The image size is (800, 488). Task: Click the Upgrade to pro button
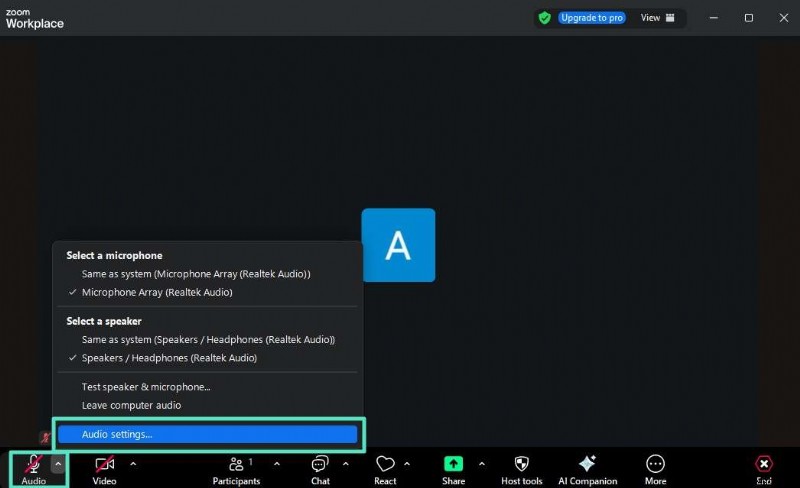(x=592, y=18)
